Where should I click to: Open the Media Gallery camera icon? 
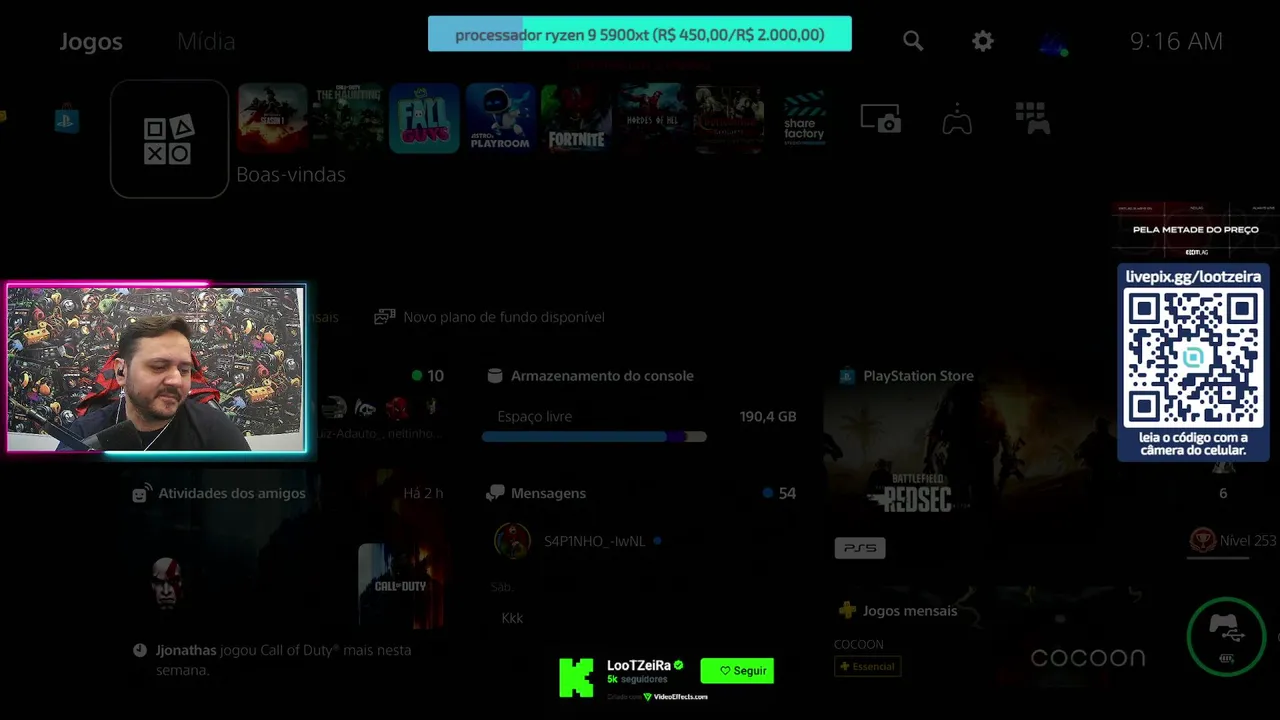[881, 118]
